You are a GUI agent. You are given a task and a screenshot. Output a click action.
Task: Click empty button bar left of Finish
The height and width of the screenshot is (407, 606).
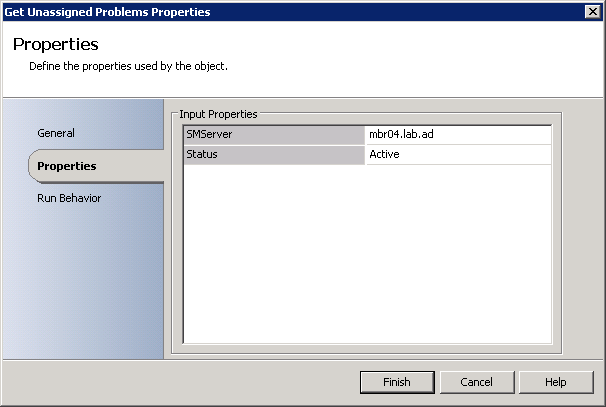(x=180, y=382)
